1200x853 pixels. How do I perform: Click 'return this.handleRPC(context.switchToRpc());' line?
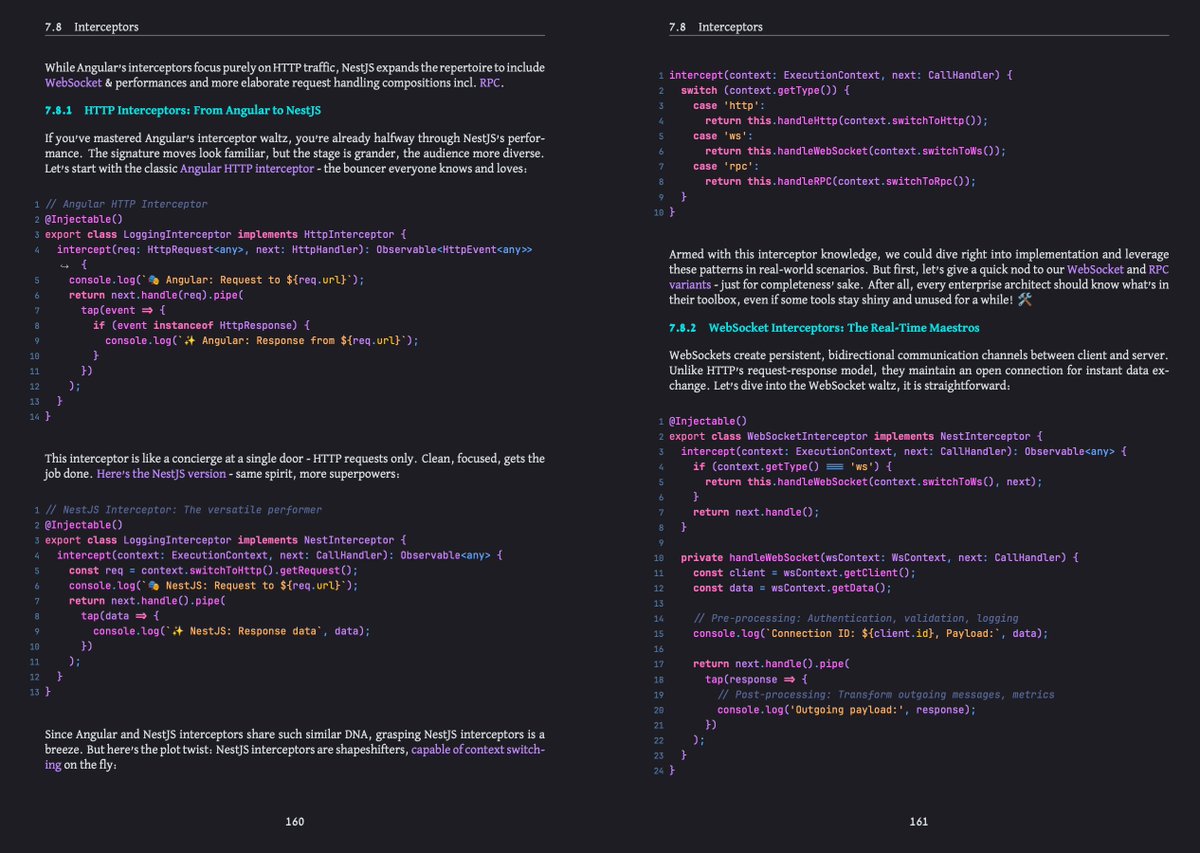(840, 181)
